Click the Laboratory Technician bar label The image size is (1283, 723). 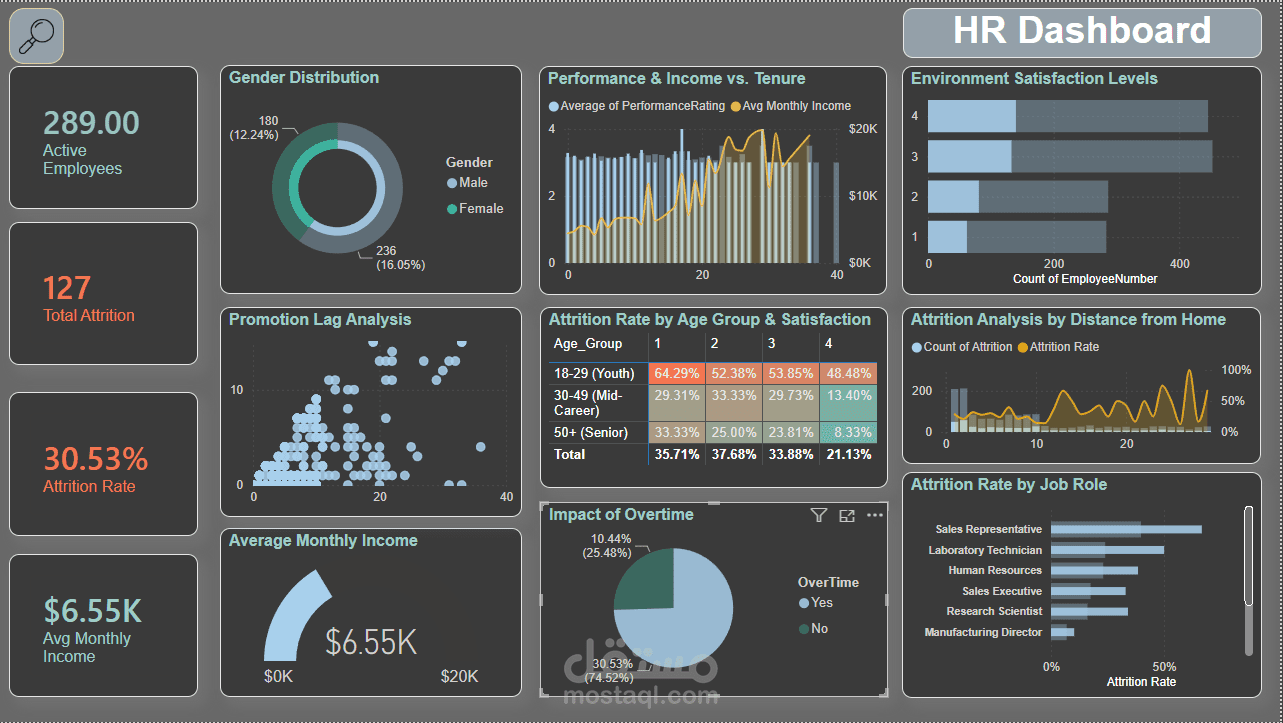click(985, 550)
